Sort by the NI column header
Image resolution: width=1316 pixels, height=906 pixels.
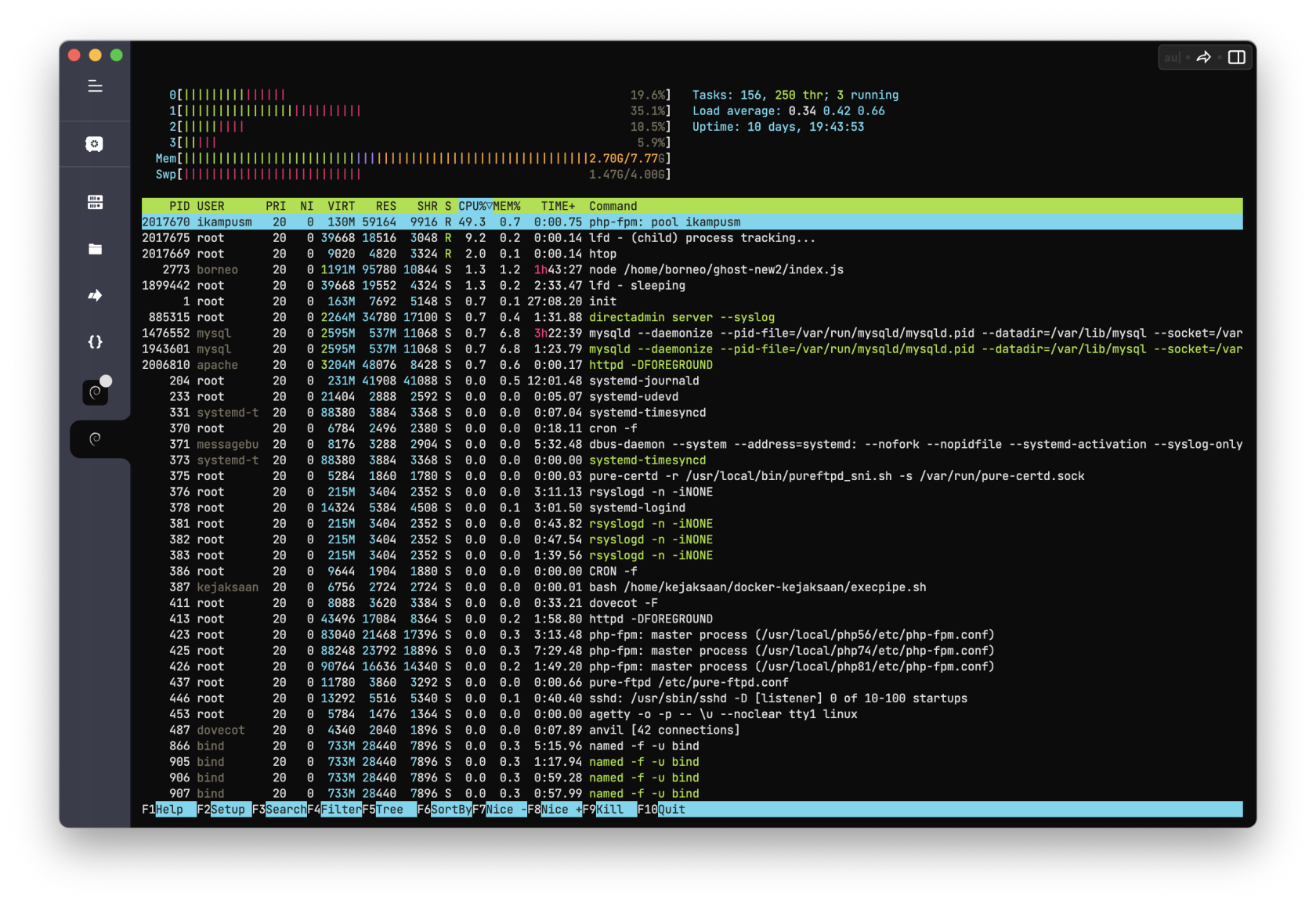[307, 206]
